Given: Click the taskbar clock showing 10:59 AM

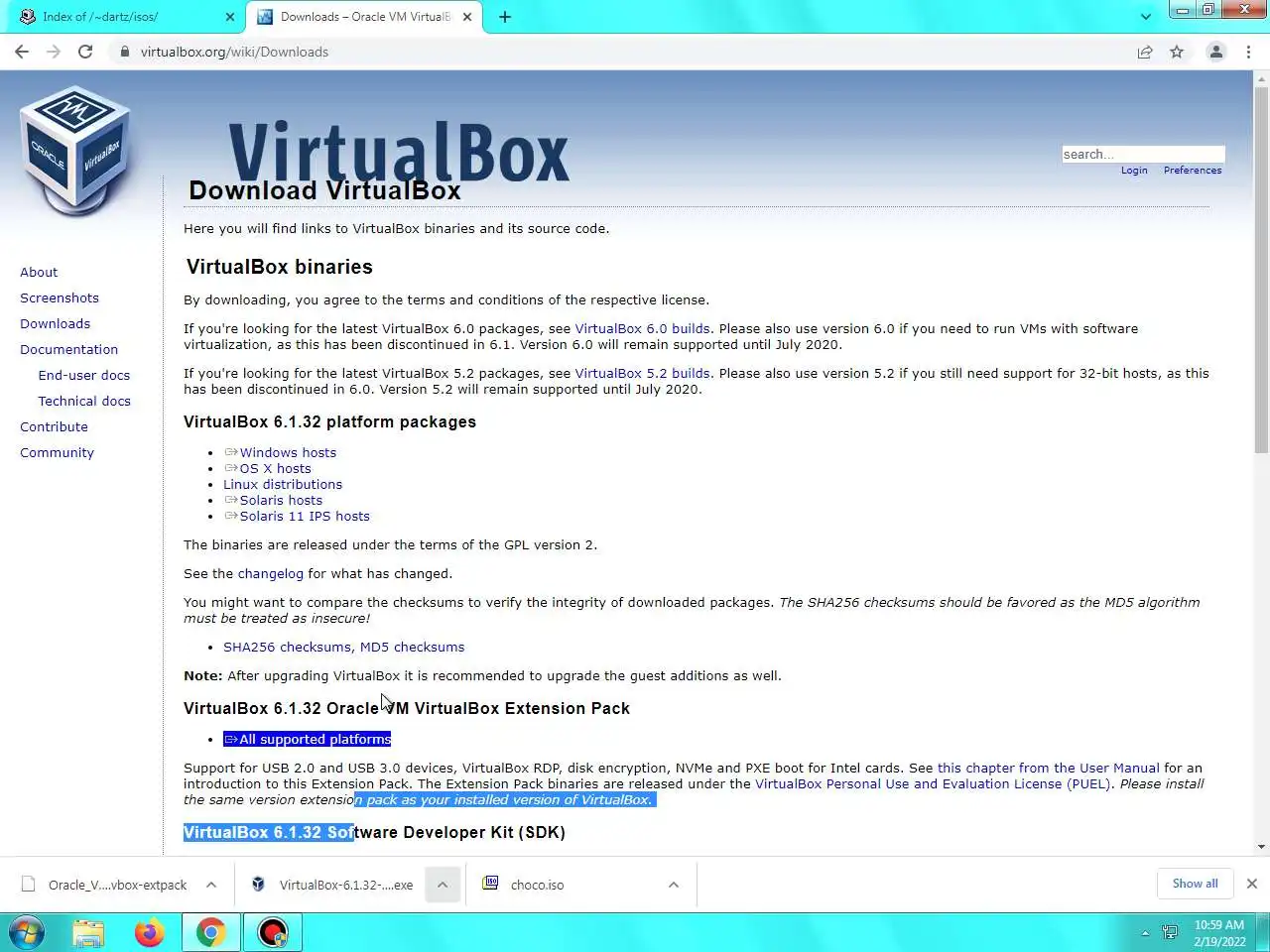Looking at the screenshot, I should (1219, 933).
